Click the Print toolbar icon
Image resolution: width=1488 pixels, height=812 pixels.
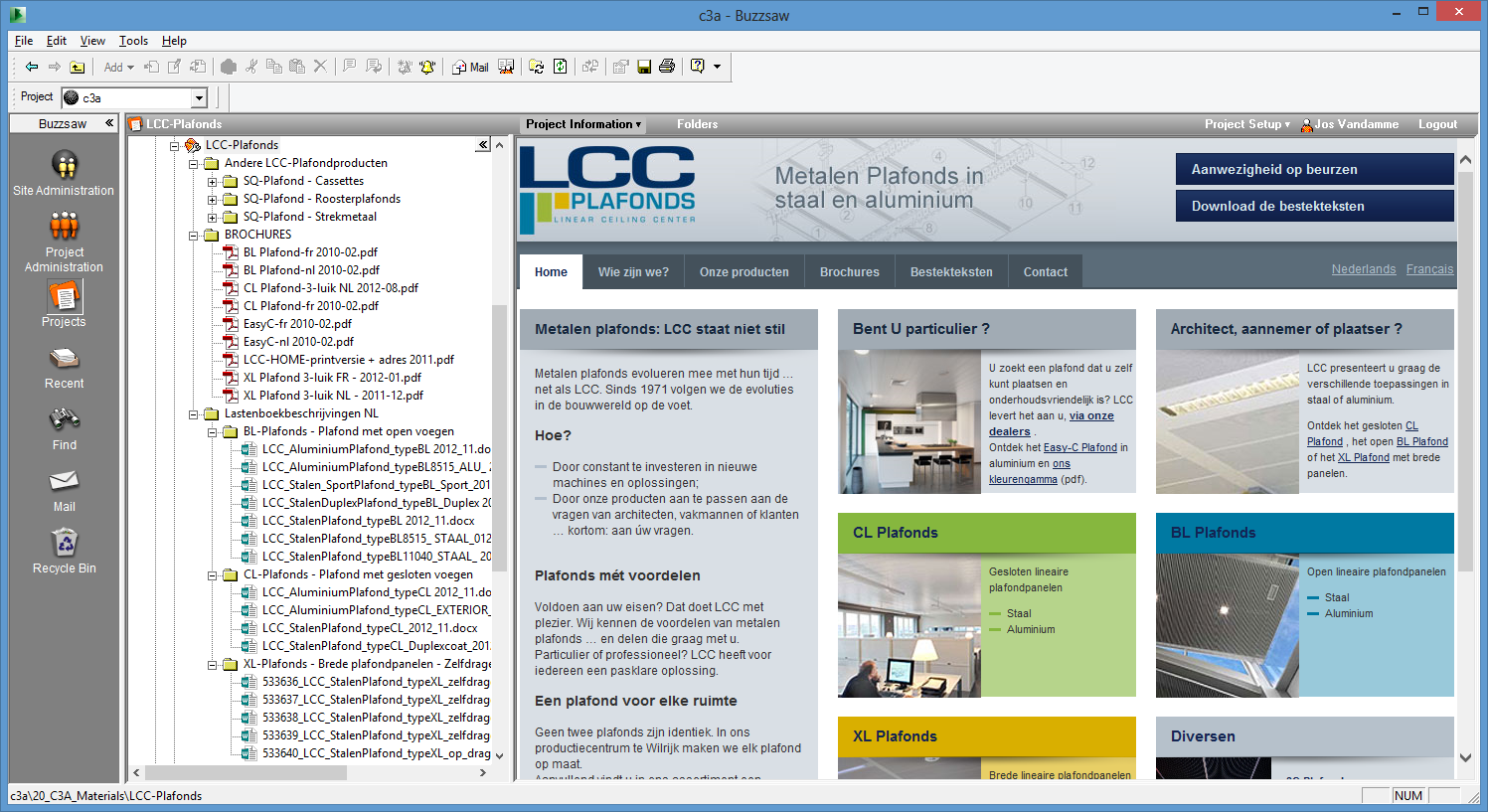tap(667, 67)
